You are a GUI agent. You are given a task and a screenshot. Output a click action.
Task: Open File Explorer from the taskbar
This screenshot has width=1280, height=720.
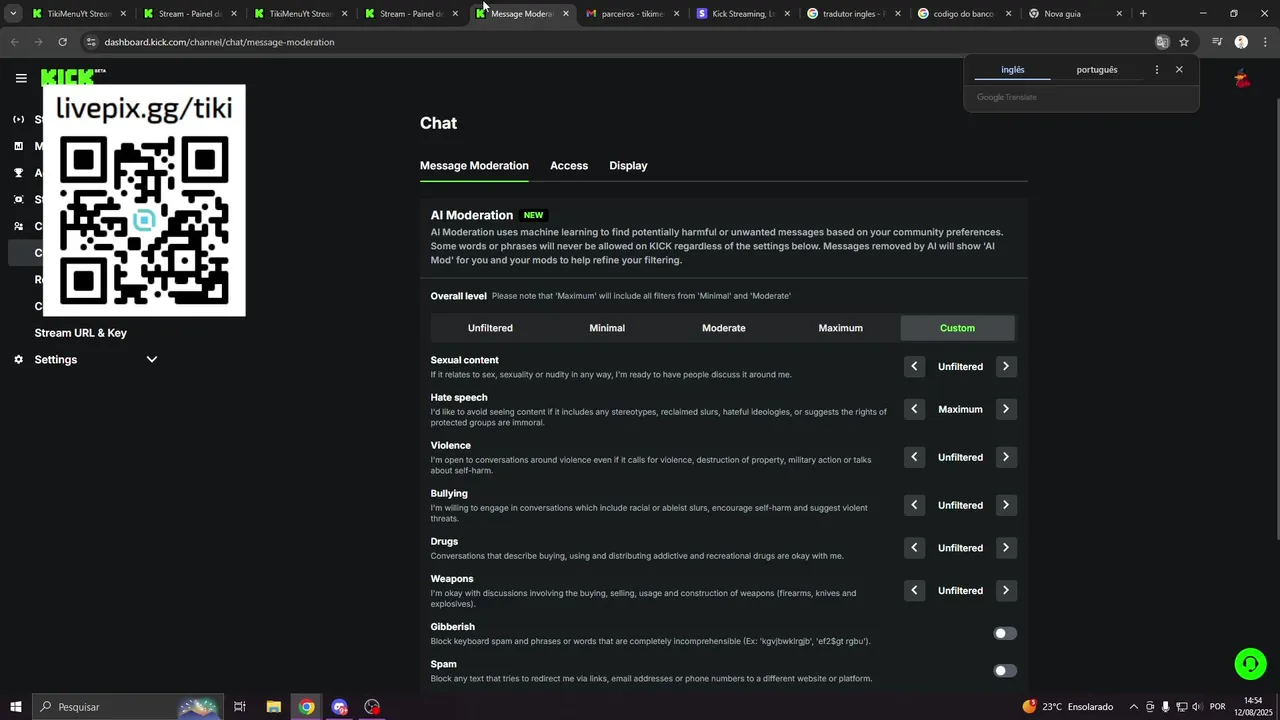(273, 707)
